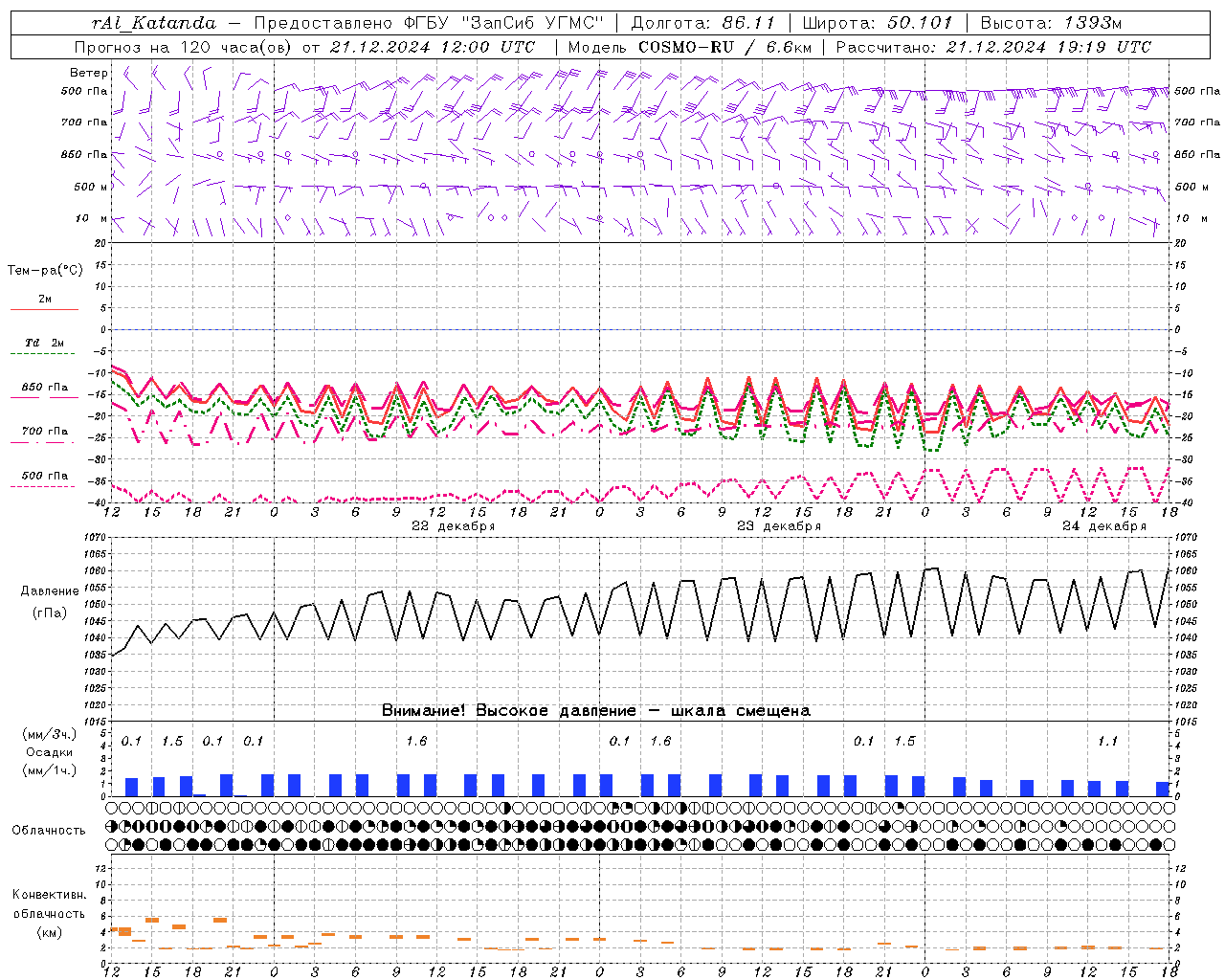1225x980 pixels.
Task: Click the date label 24 декабря
Action: (1104, 526)
